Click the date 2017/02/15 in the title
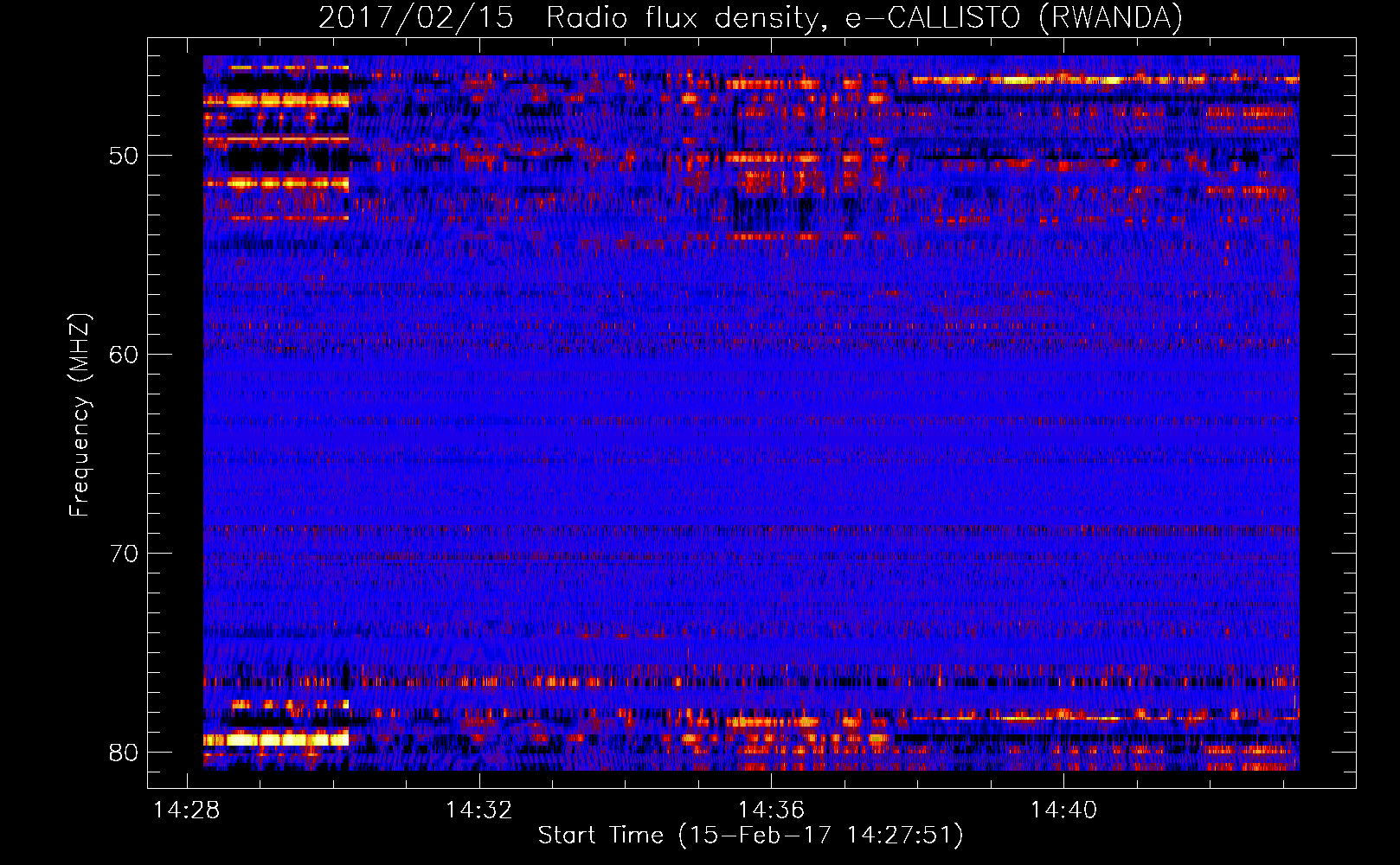The height and width of the screenshot is (865, 1400). point(416,17)
